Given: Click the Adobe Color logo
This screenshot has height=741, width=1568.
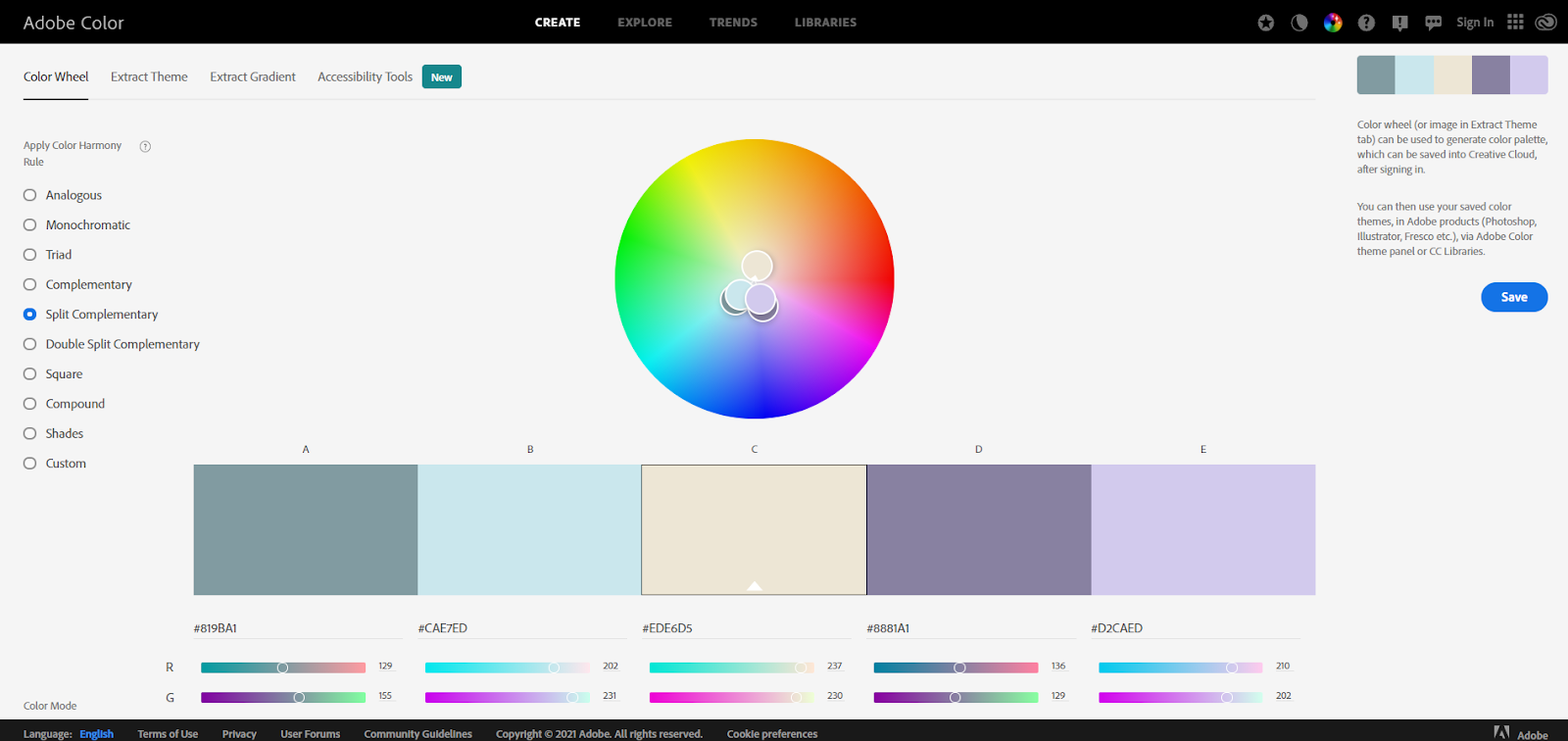Looking at the screenshot, I should 73,23.
